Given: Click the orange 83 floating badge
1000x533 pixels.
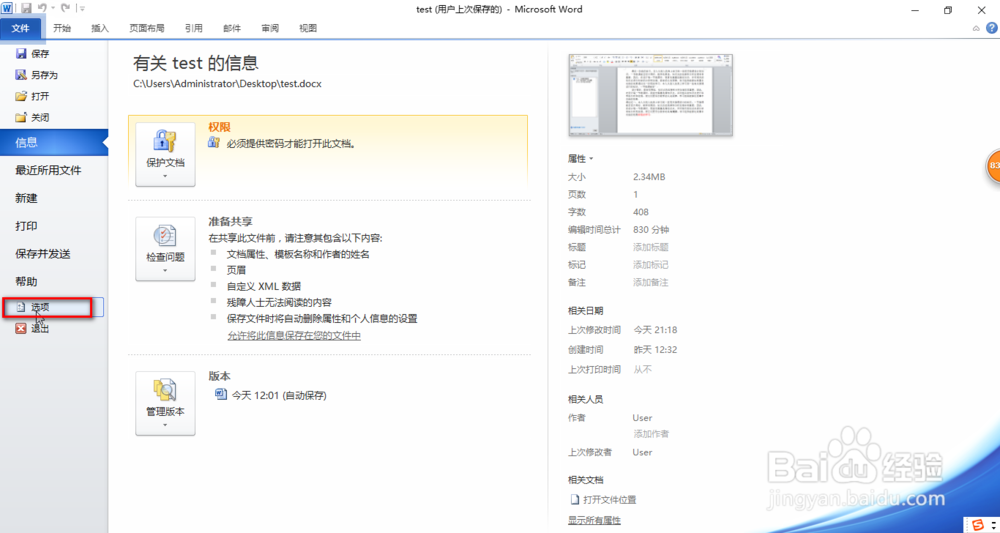Looking at the screenshot, I should (x=993, y=166).
